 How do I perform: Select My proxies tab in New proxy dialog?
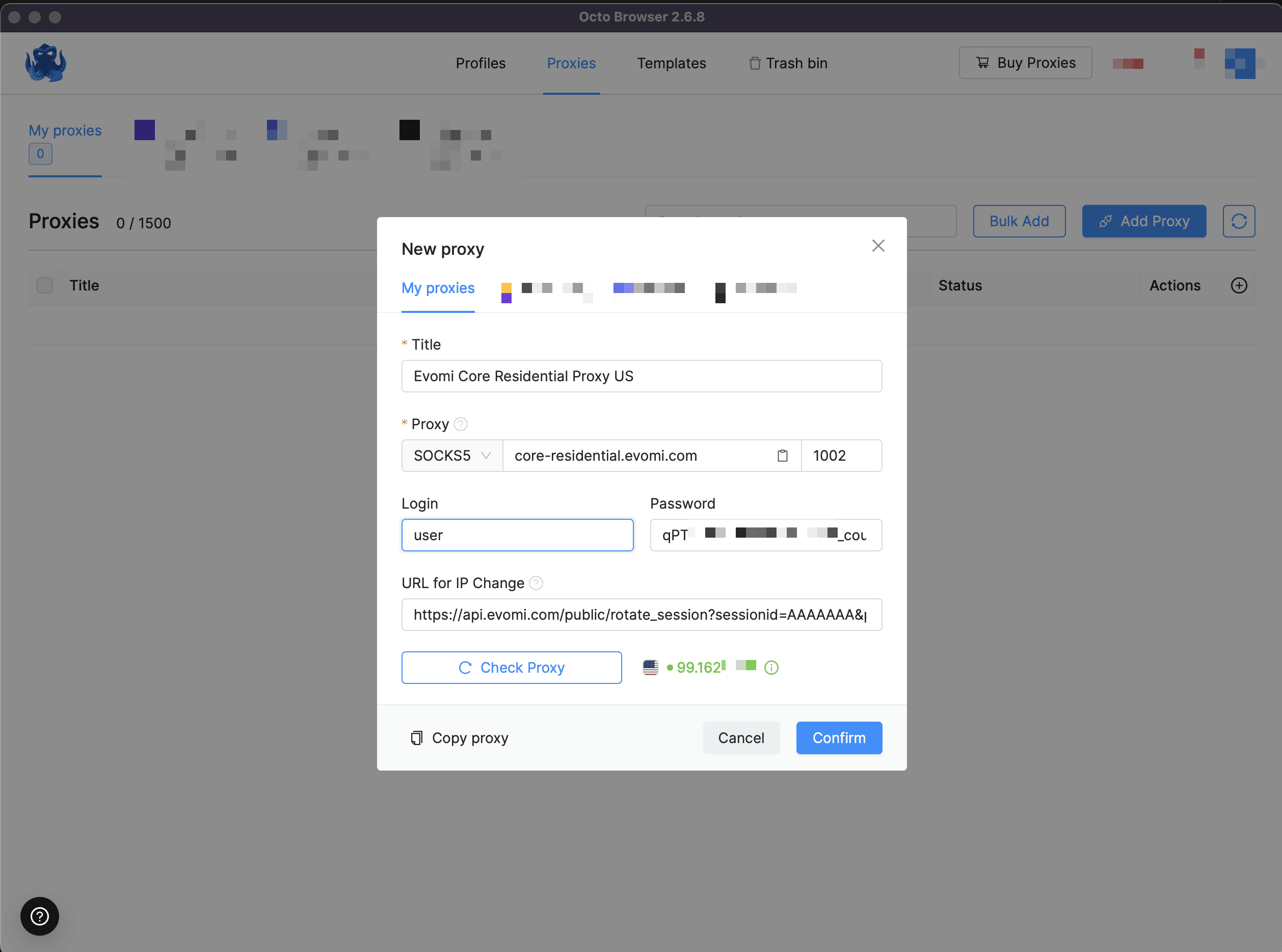[438, 288]
